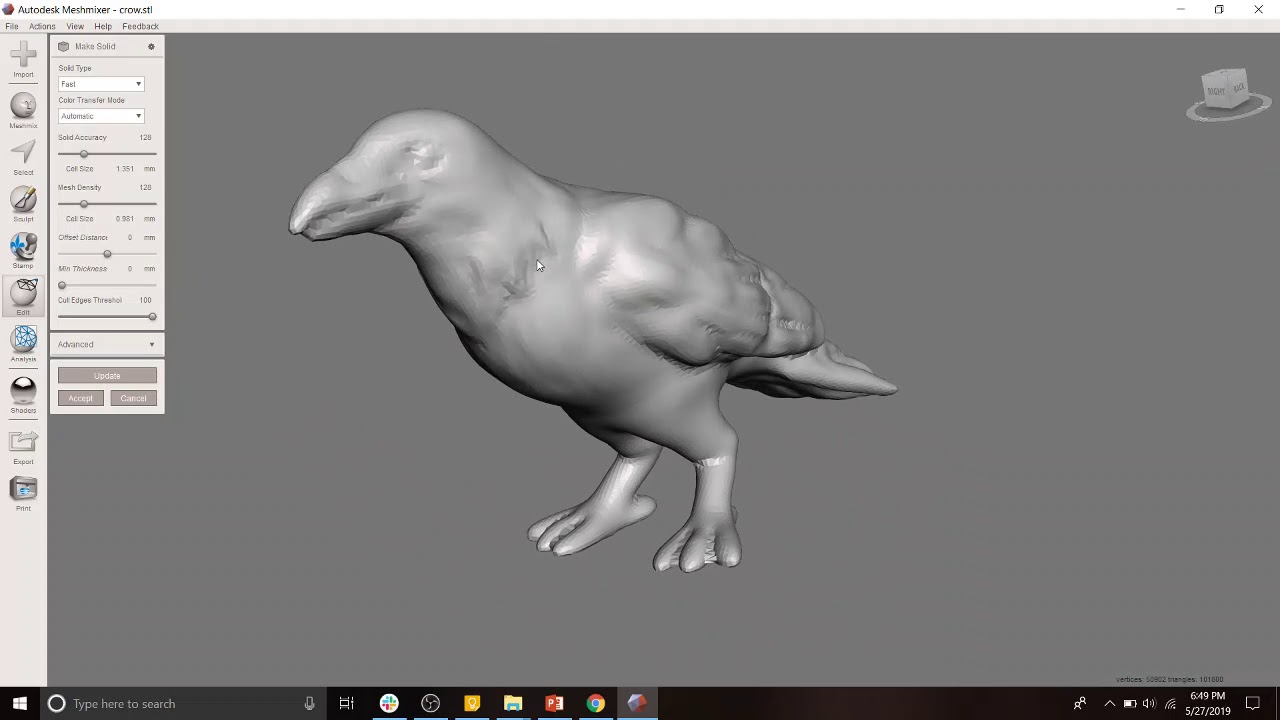Expand the Advanced section
The image size is (1280, 720).
[x=107, y=344]
